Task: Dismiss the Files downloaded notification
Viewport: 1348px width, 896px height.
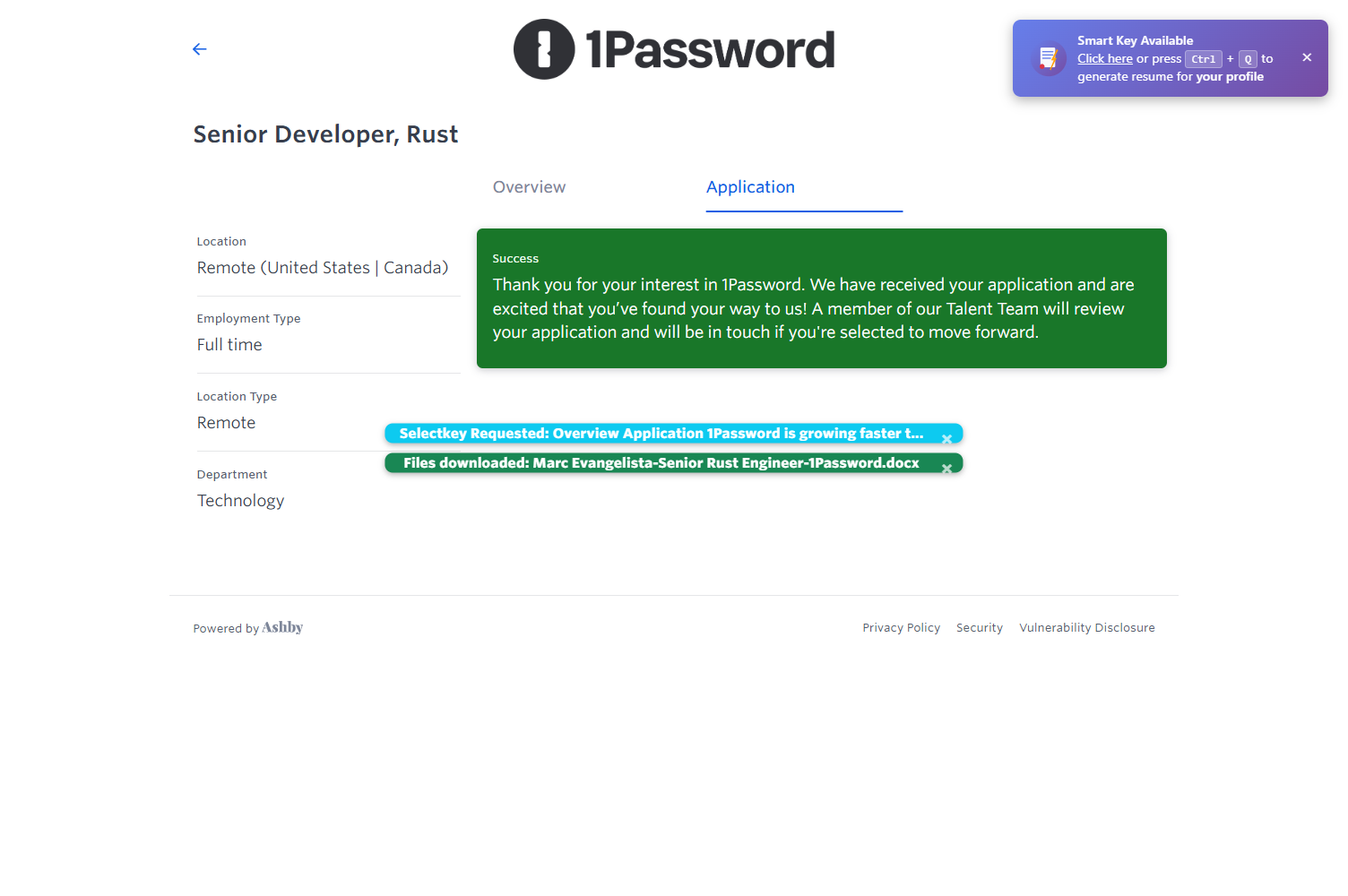Action: pos(946,469)
